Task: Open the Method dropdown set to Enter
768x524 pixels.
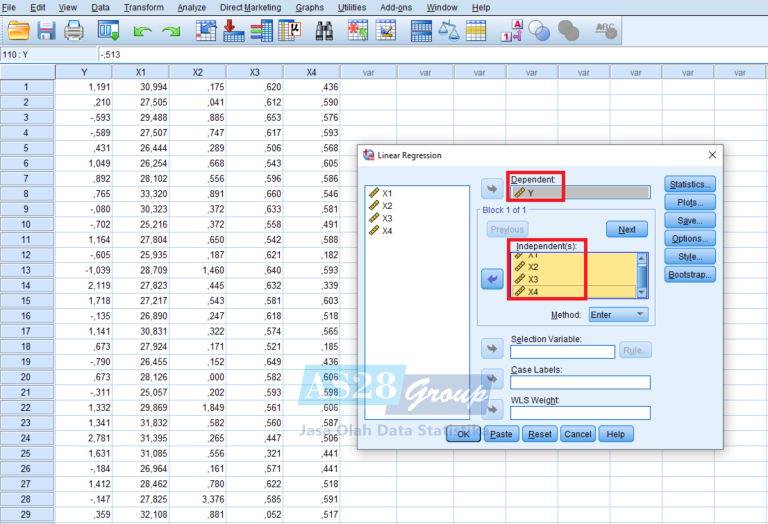Action: pos(617,314)
